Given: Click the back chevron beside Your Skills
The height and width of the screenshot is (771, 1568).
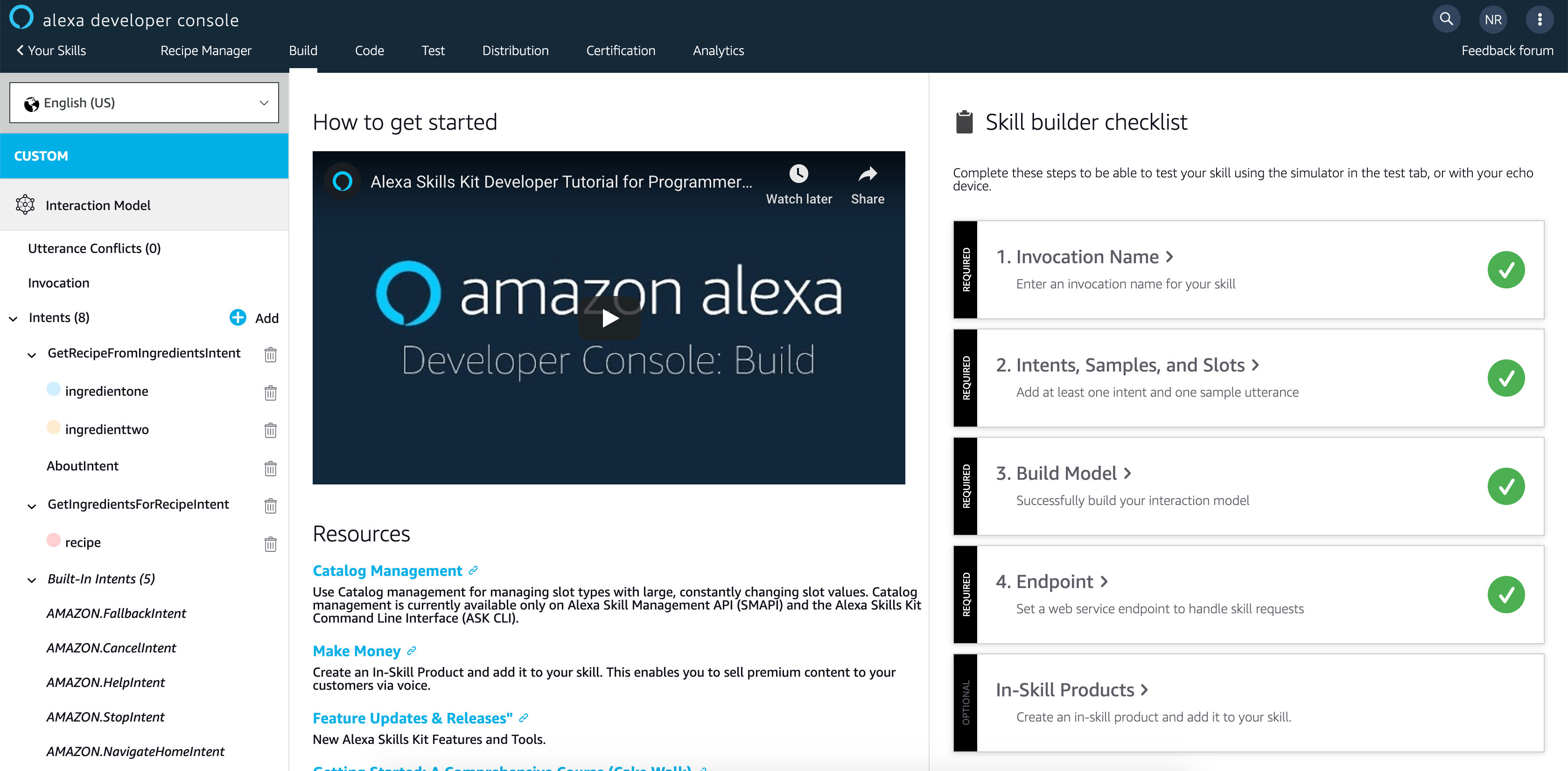Looking at the screenshot, I should [x=20, y=50].
